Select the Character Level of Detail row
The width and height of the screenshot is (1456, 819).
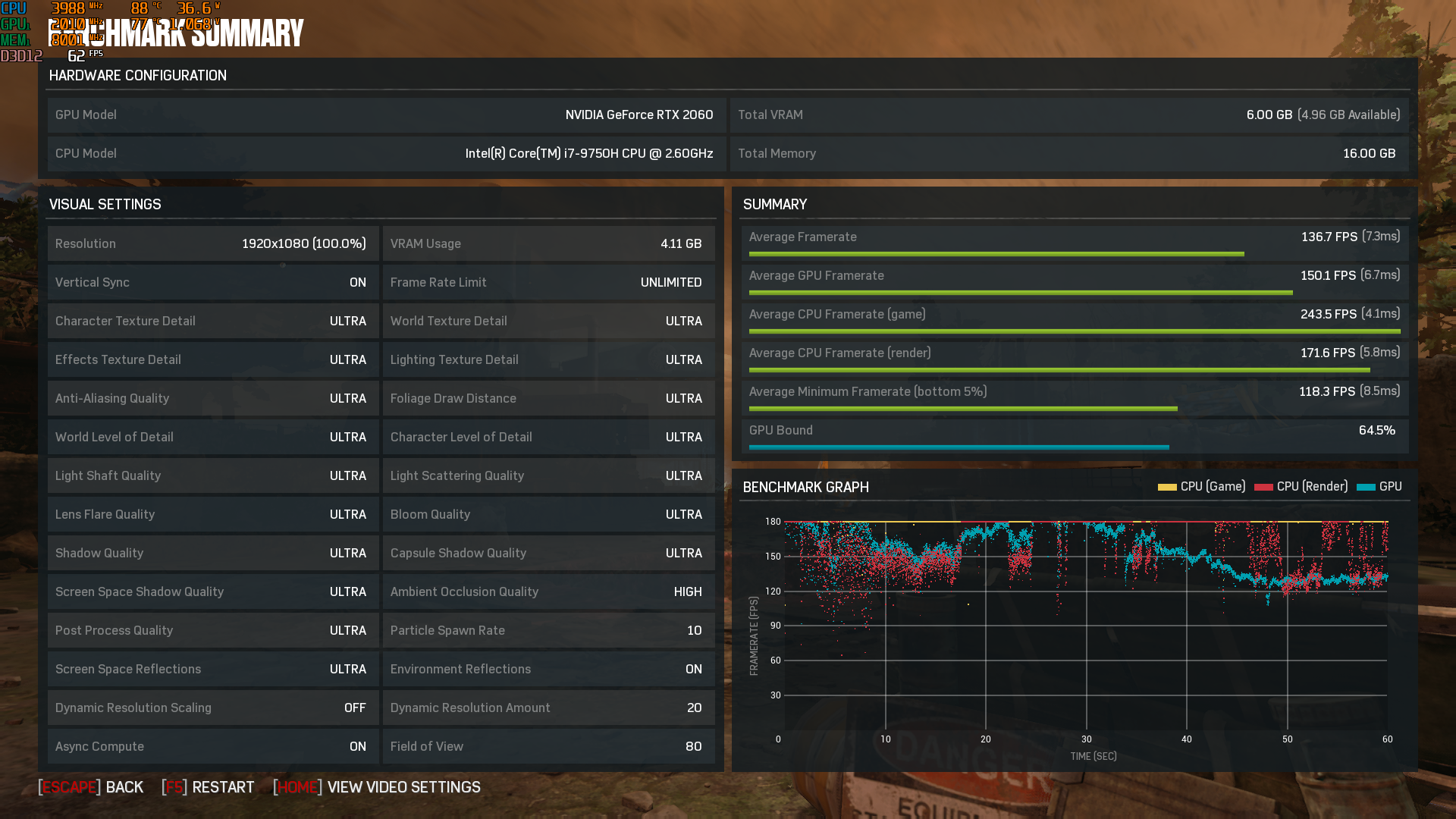(549, 437)
